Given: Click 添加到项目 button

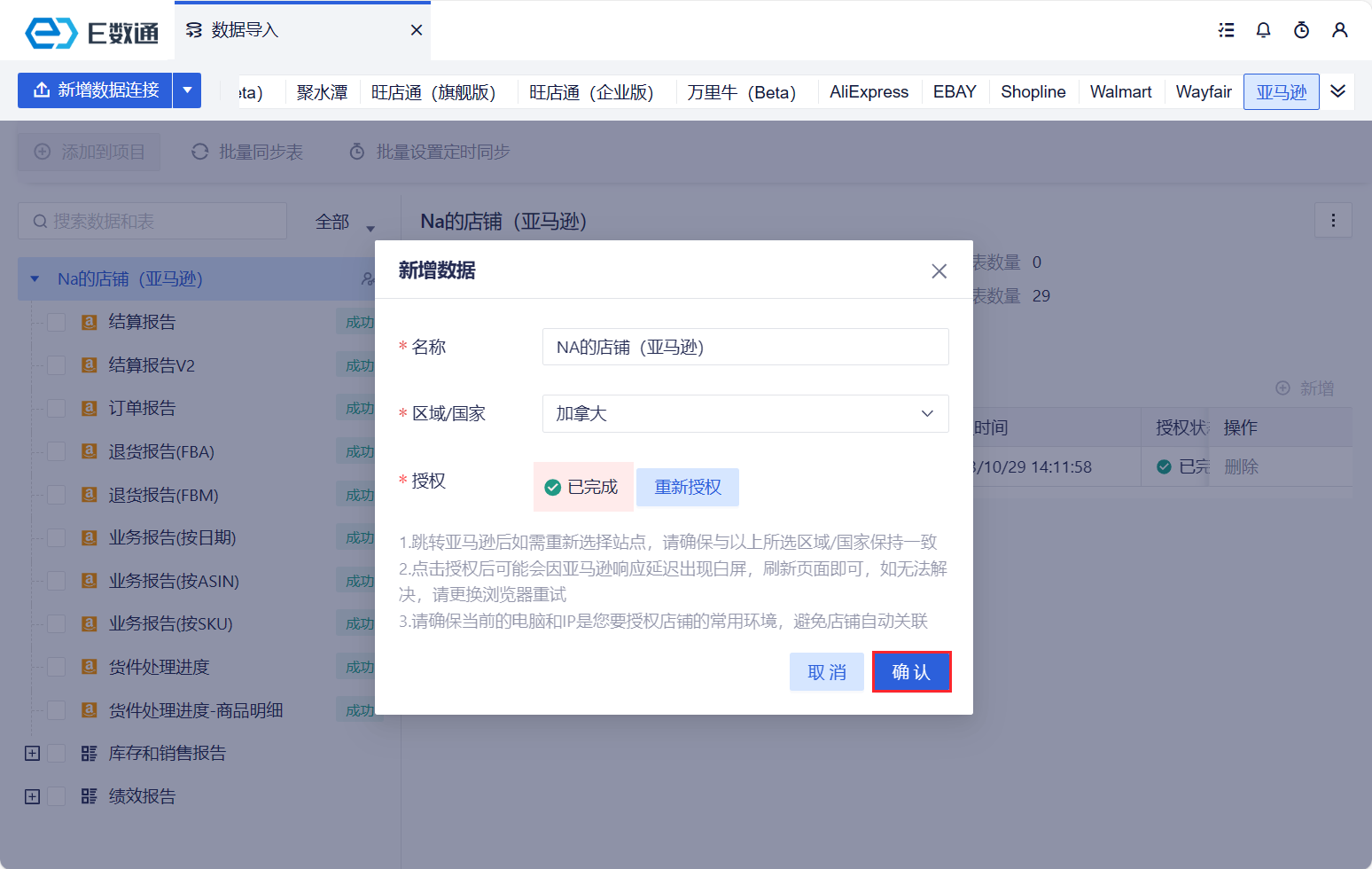Looking at the screenshot, I should click(89, 152).
